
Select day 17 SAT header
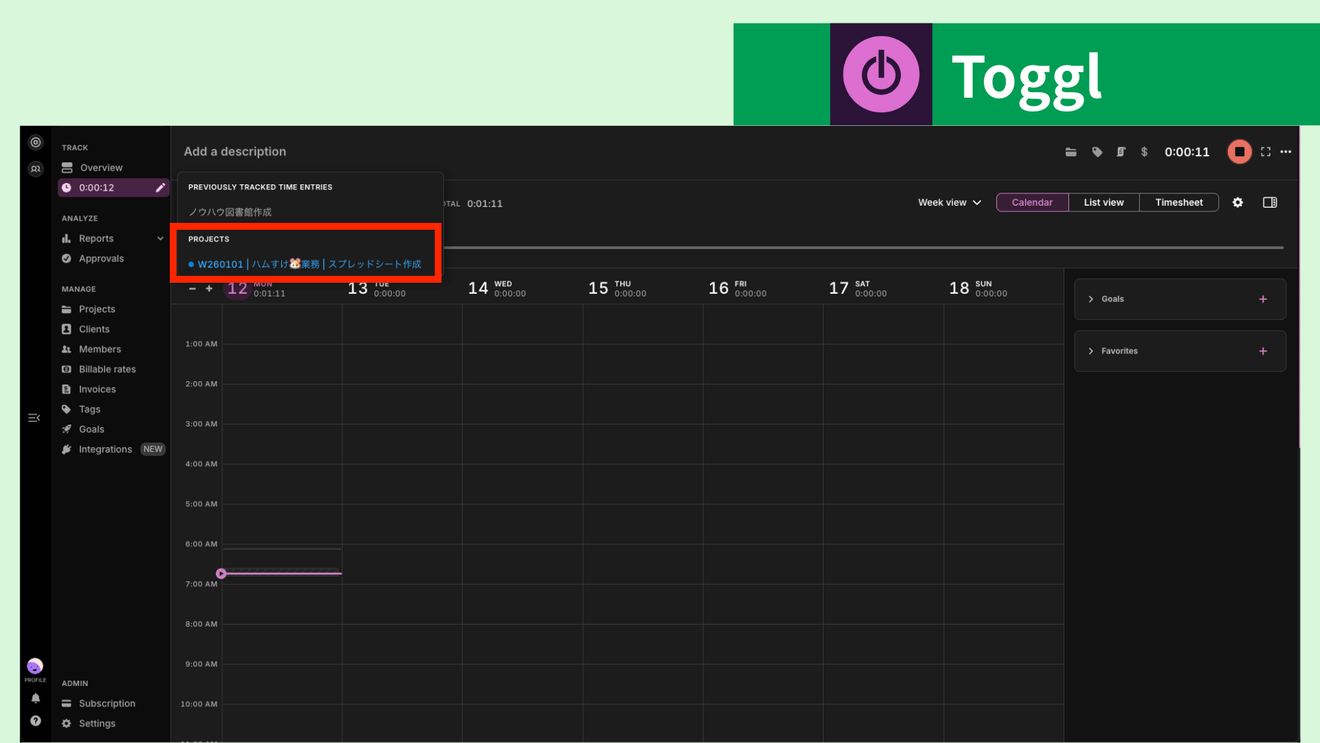point(857,288)
